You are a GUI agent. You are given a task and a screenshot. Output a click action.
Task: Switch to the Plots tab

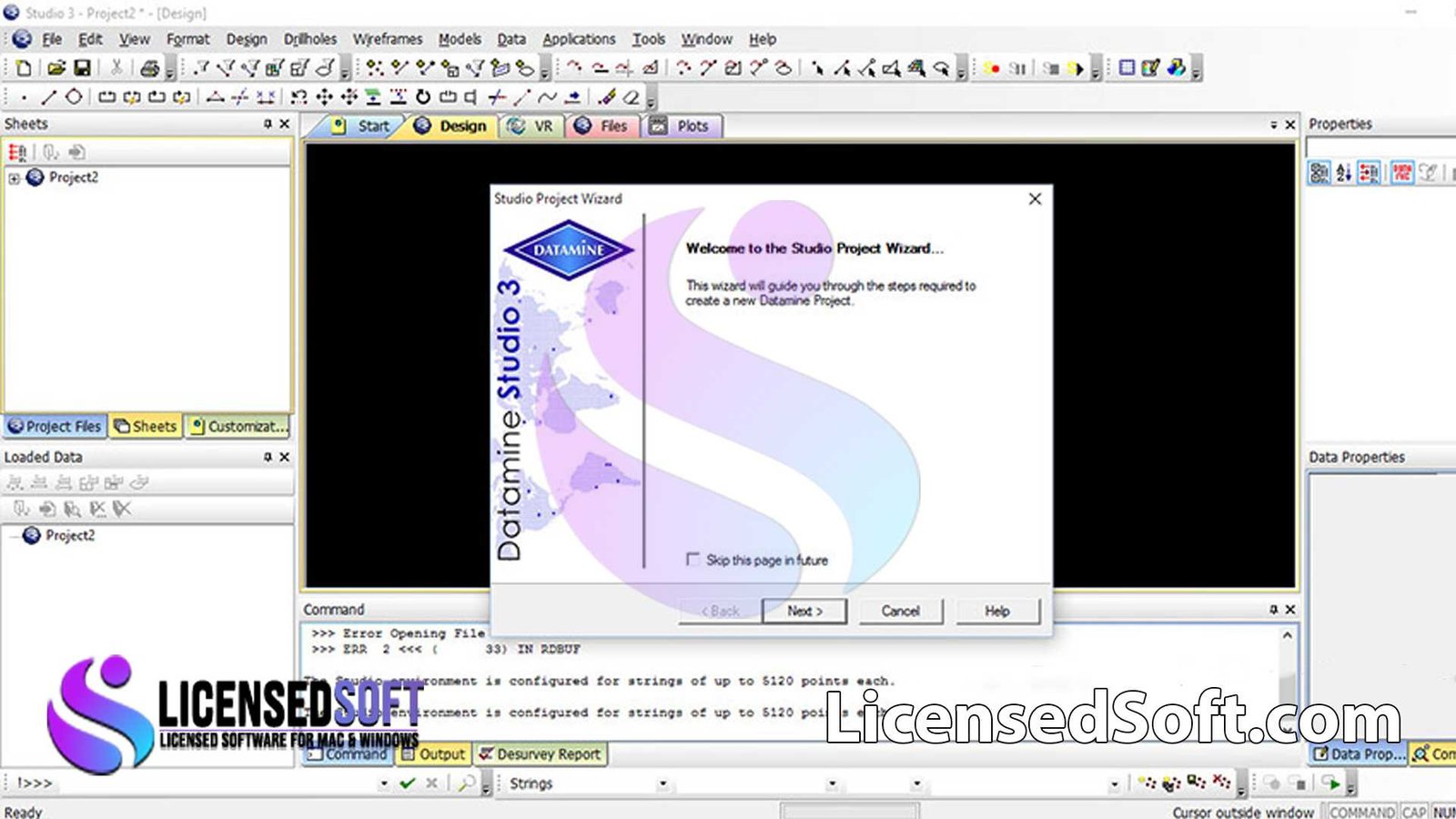(x=682, y=126)
